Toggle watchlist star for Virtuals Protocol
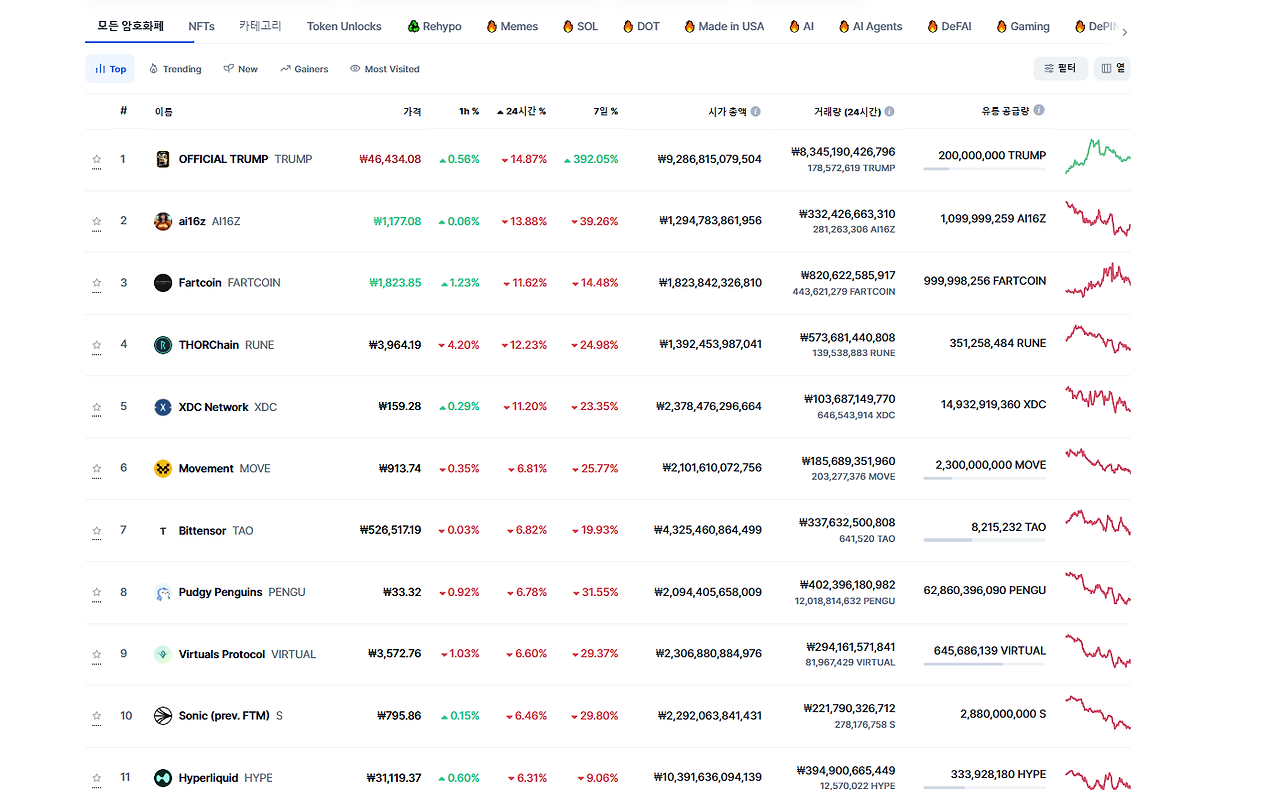Screen dimensions: 1280x790 tap(97, 654)
